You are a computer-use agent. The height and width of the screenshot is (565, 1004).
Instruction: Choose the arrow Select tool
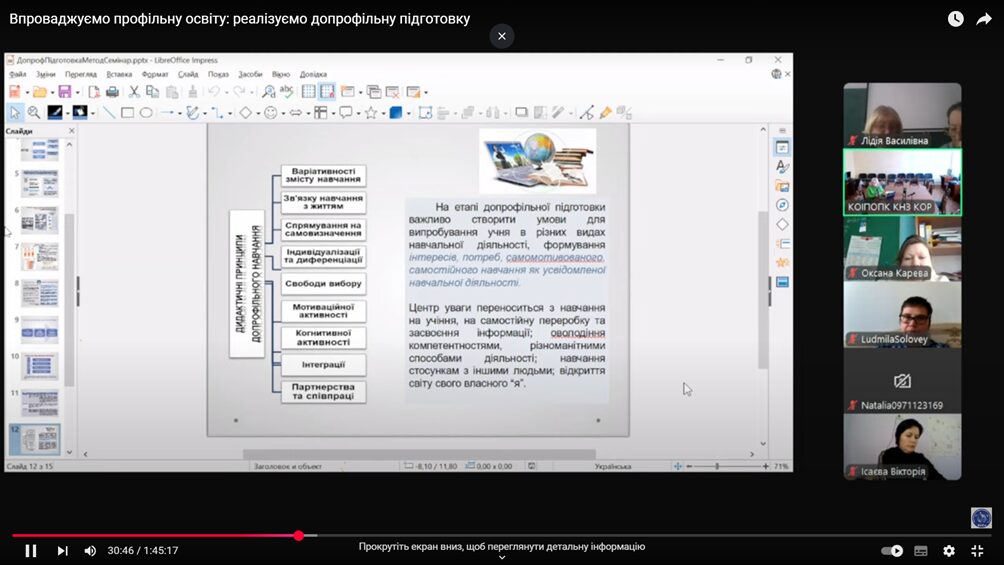click(15, 113)
